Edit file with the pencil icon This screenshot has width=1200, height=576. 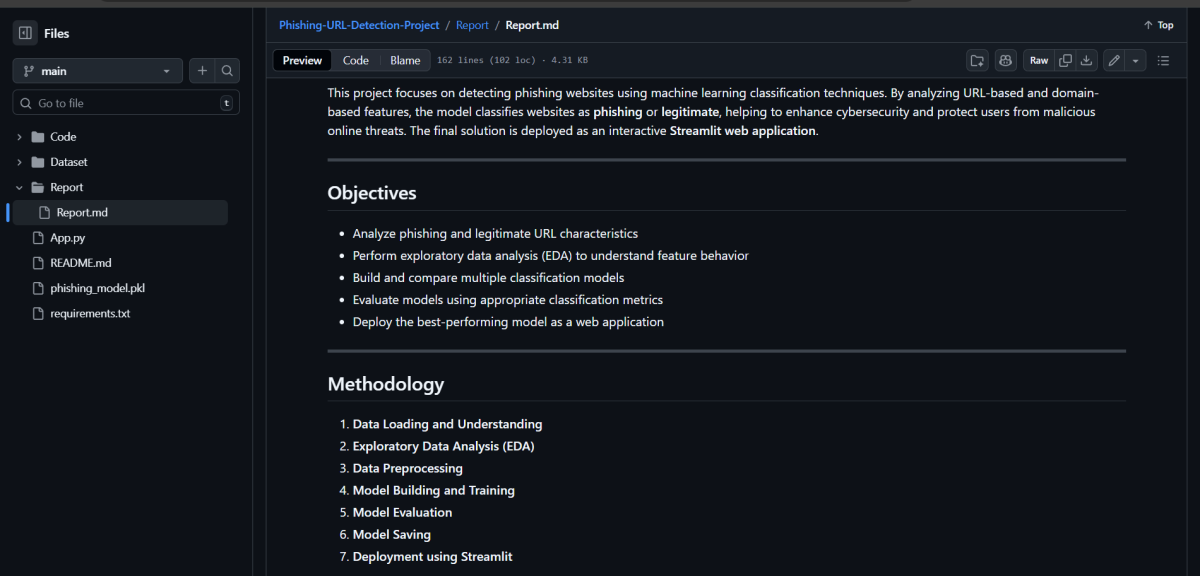coord(1114,61)
